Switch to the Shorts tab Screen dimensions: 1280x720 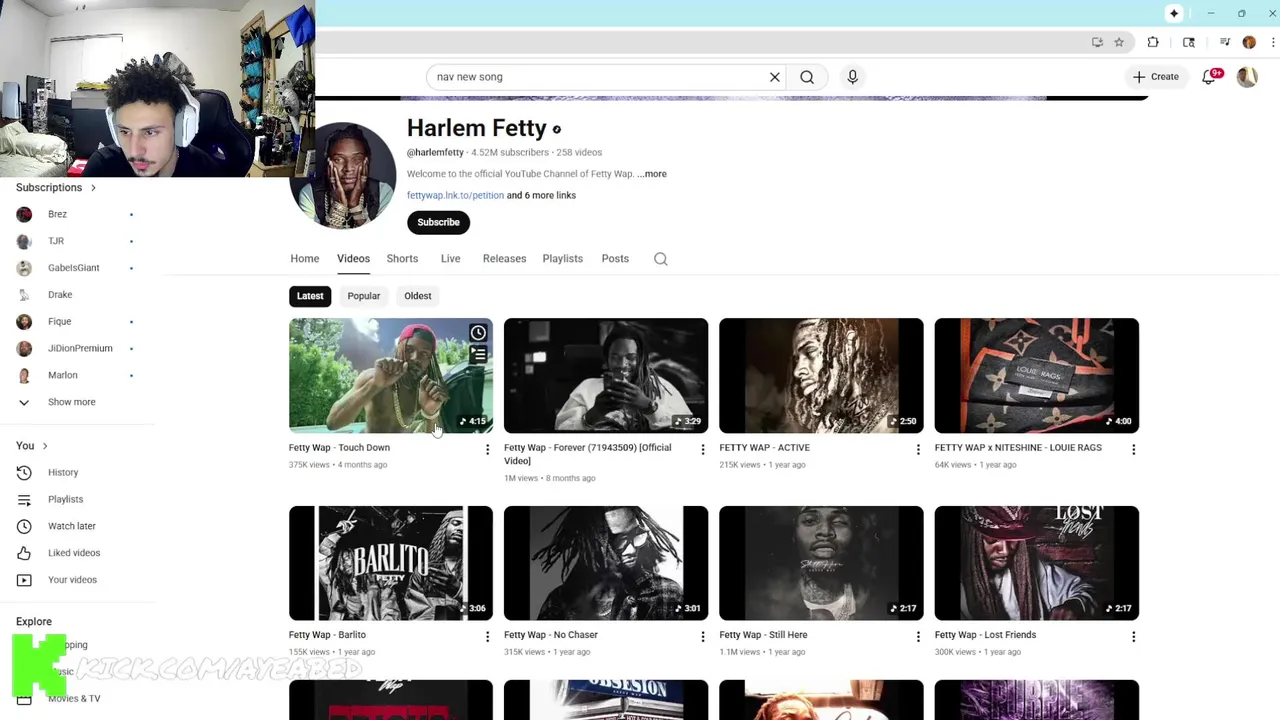click(402, 259)
